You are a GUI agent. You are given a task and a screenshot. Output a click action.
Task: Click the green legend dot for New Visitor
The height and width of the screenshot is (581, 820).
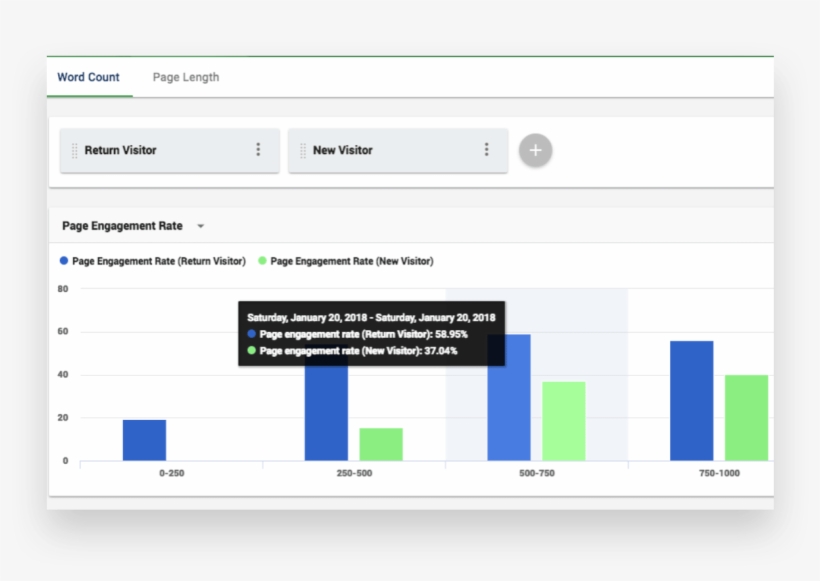coord(262,261)
